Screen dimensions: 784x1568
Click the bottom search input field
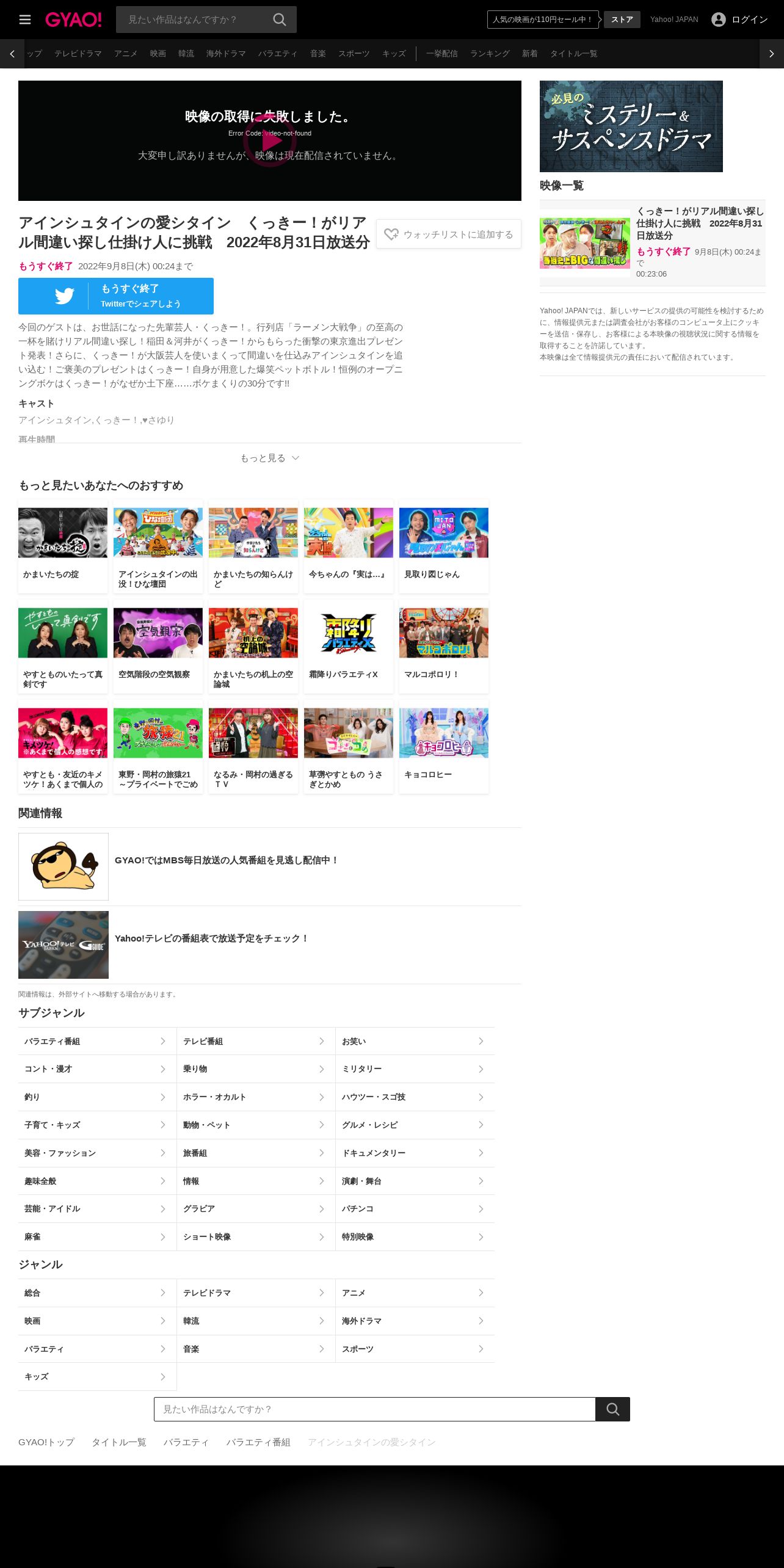pyautogui.click(x=375, y=1409)
